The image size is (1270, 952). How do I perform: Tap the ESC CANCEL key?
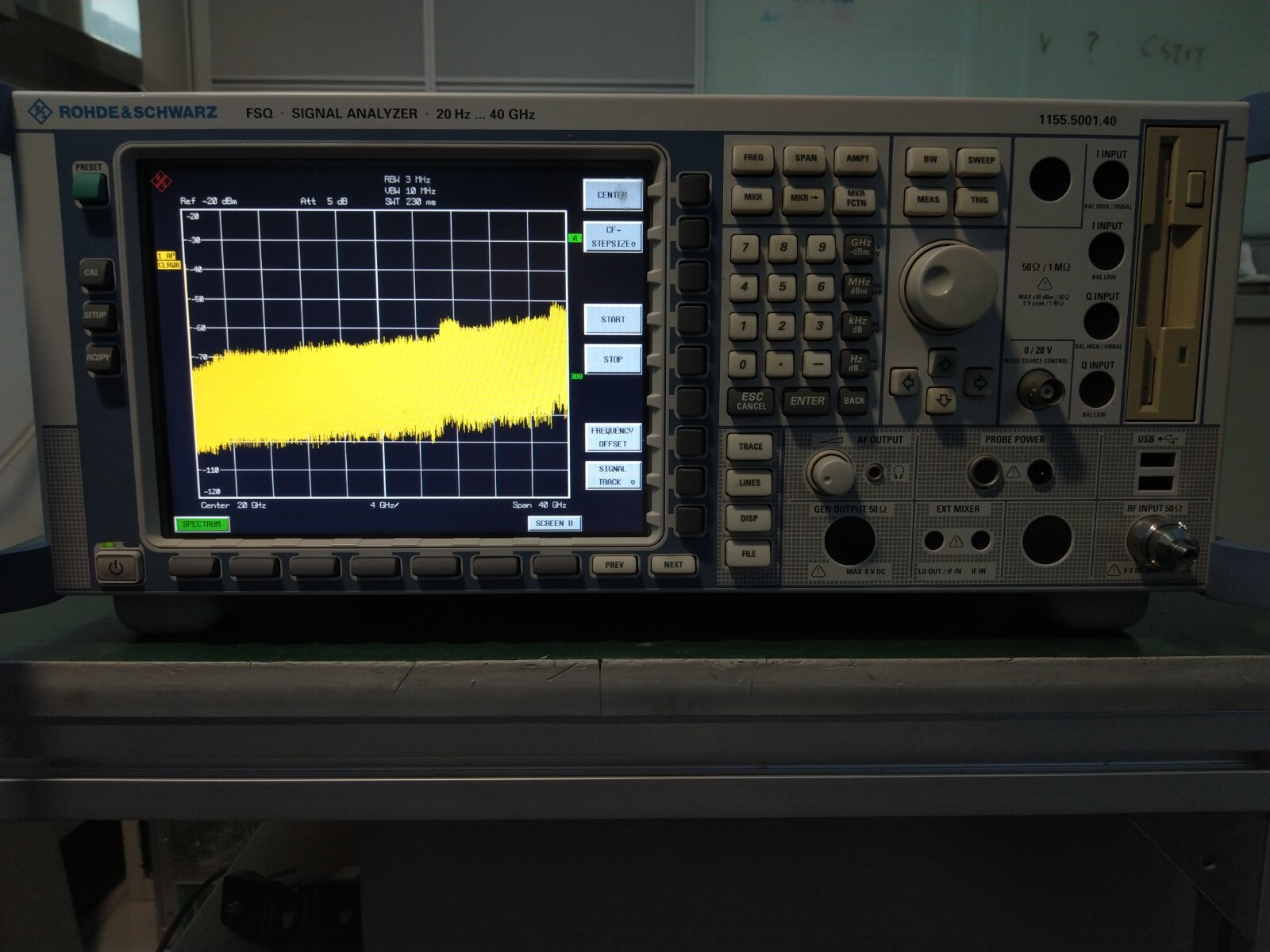(751, 401)
